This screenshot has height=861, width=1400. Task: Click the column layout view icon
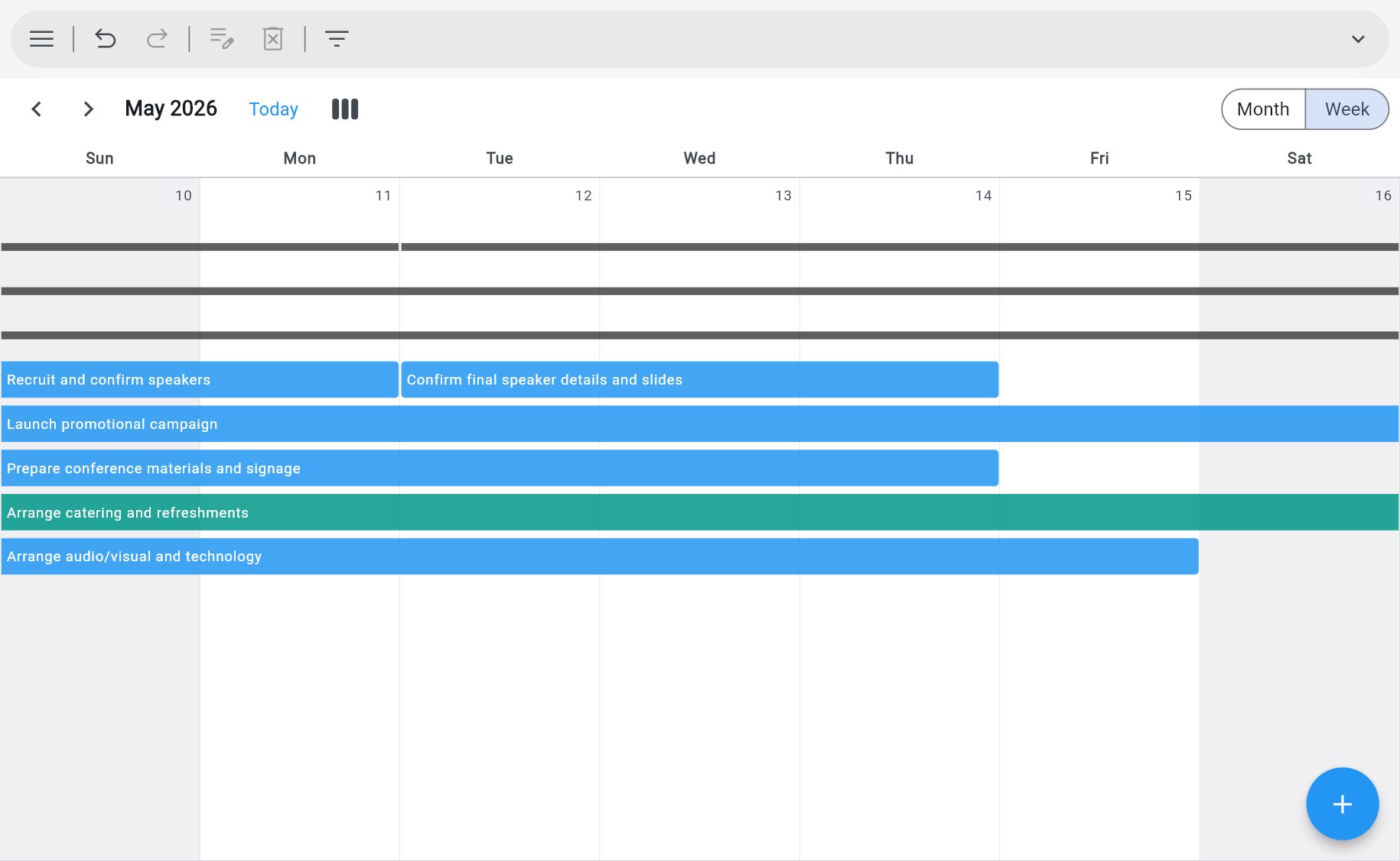click(344, 109)
